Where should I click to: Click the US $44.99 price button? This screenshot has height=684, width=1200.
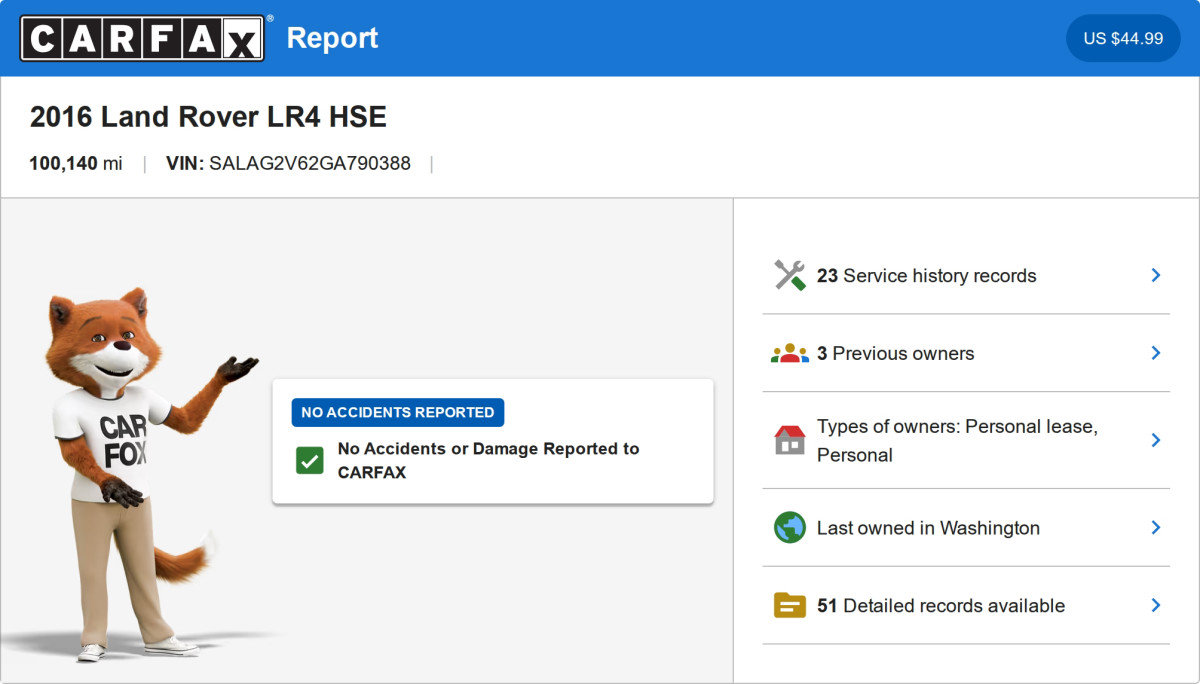point(1123,38)
